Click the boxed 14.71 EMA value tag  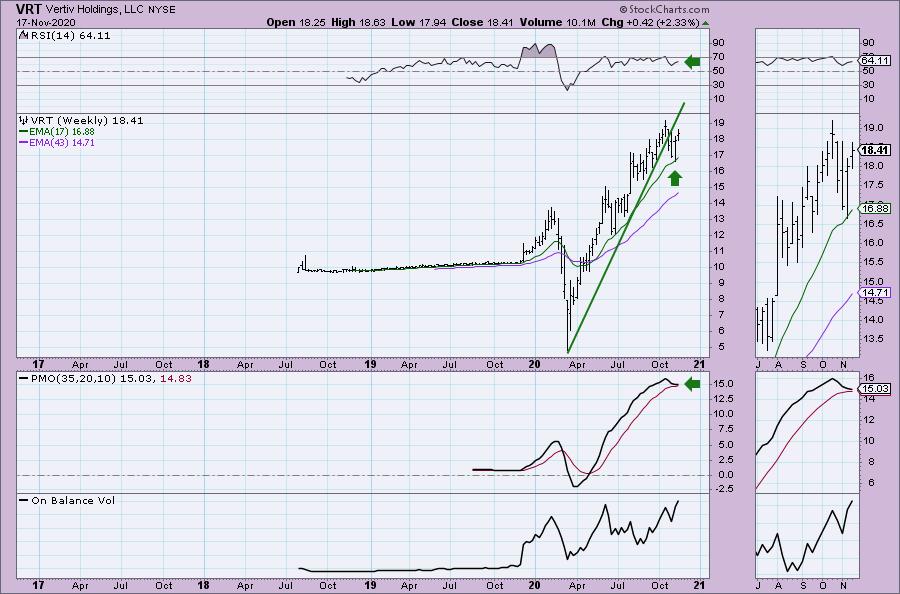pos(875,293)
